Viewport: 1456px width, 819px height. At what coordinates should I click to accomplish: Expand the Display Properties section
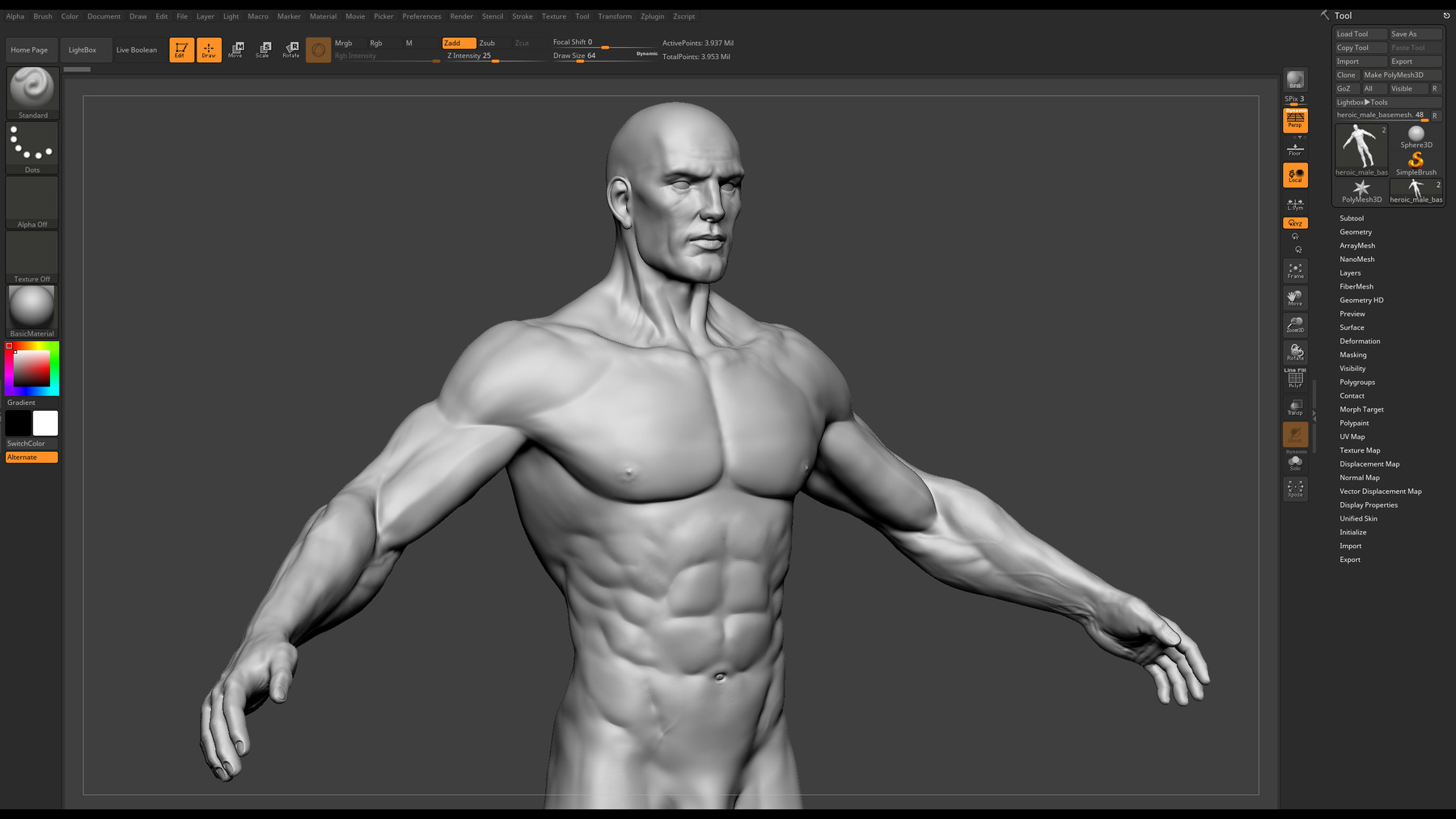point(1369,505)
